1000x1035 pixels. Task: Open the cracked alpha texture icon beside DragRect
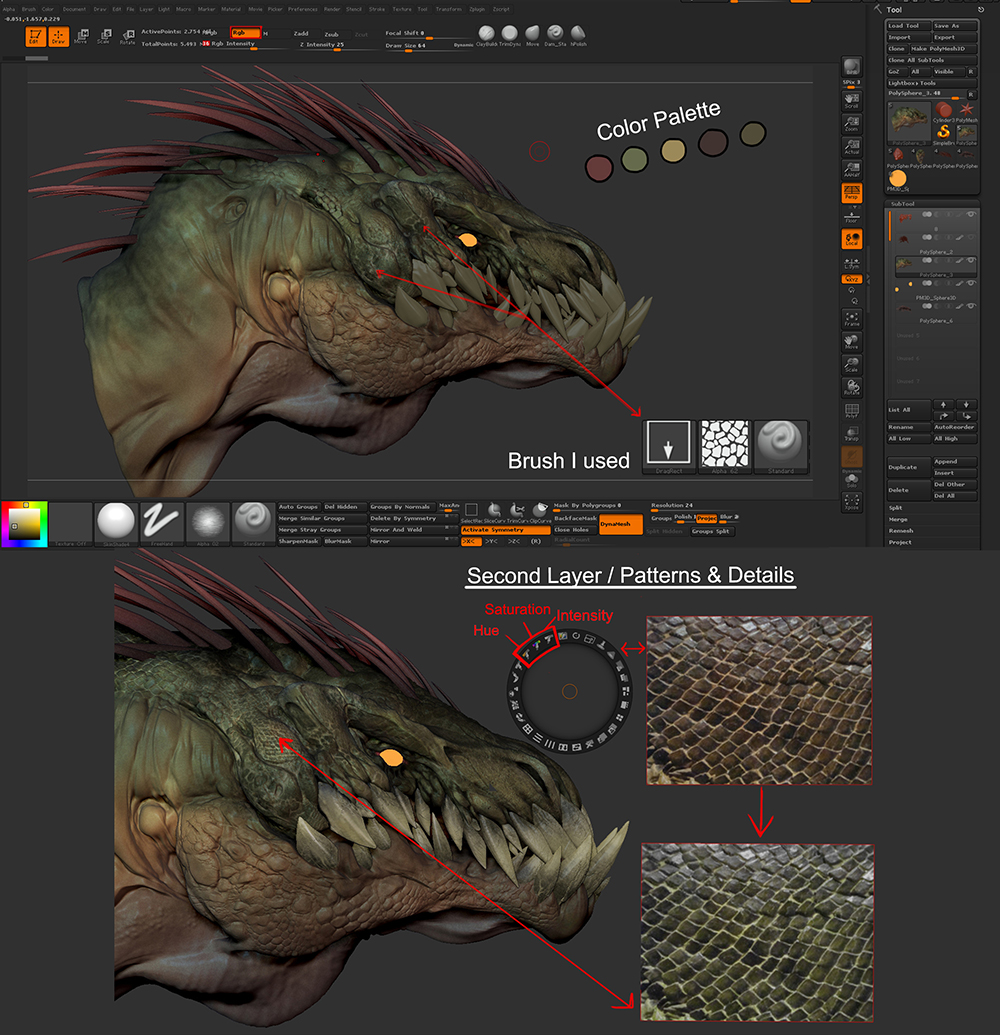click(726, 443)
